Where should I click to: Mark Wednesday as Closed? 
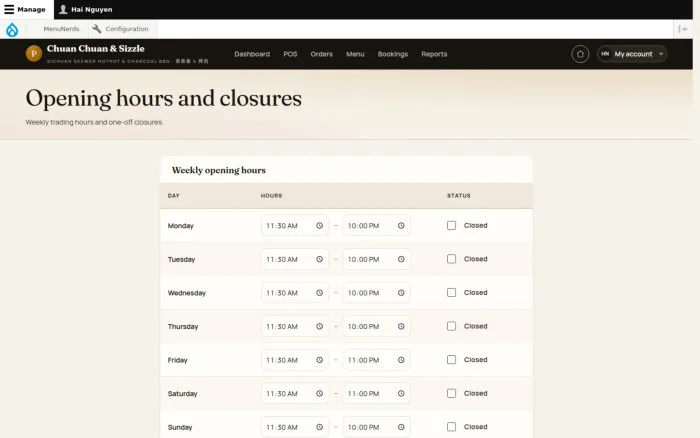click(452, 292)
